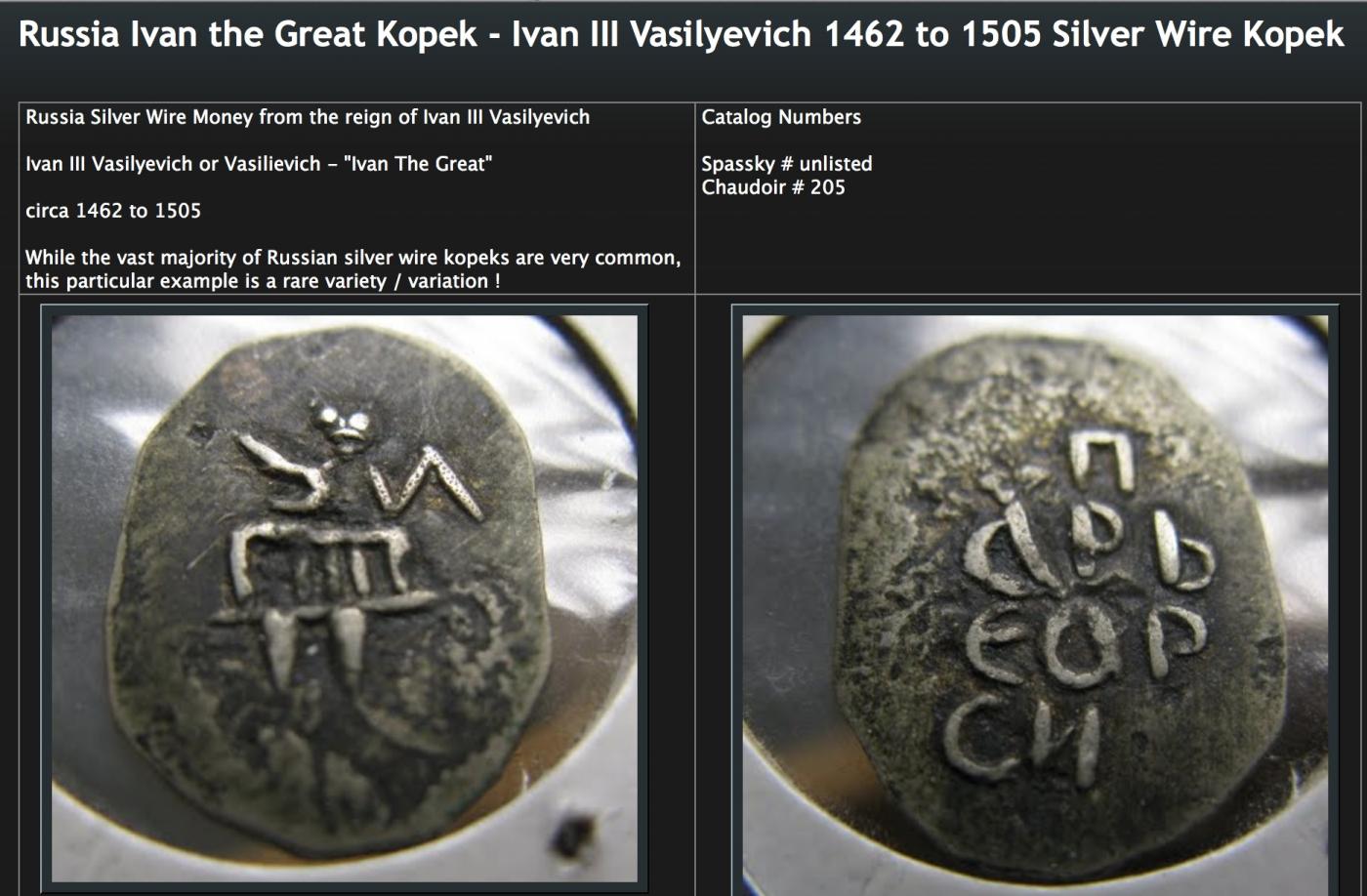Select the "circa 1462 to 1505" line
1367x896 pixels.
coord(113,211)
